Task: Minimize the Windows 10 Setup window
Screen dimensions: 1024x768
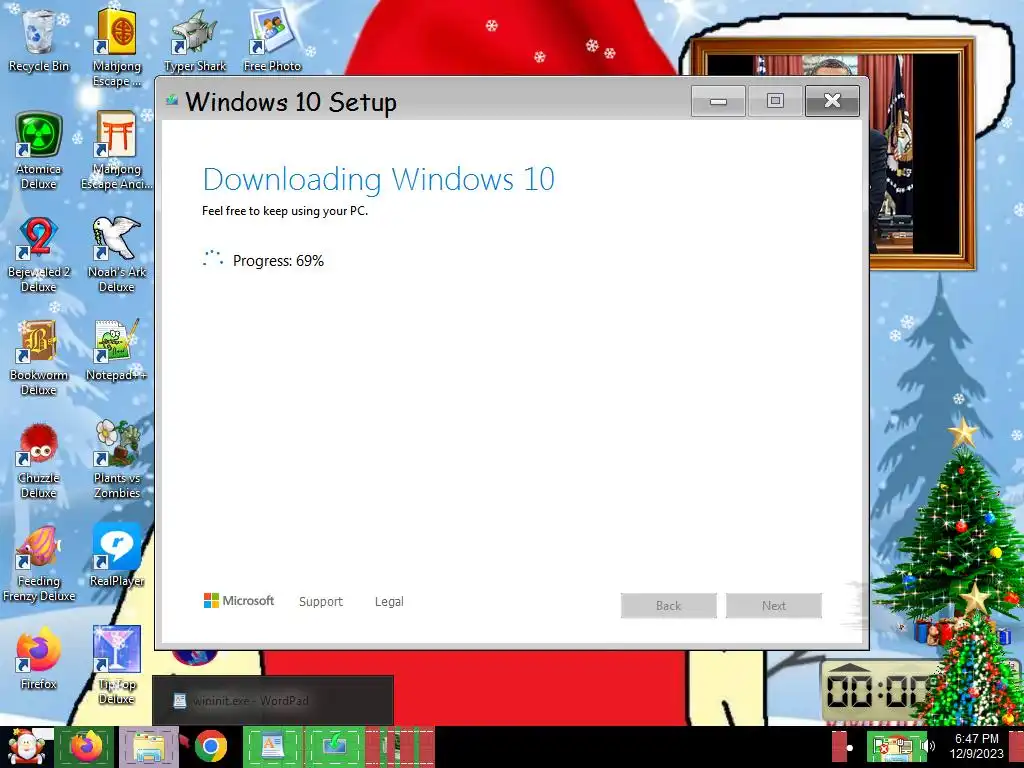Action: tap(718, 101)
